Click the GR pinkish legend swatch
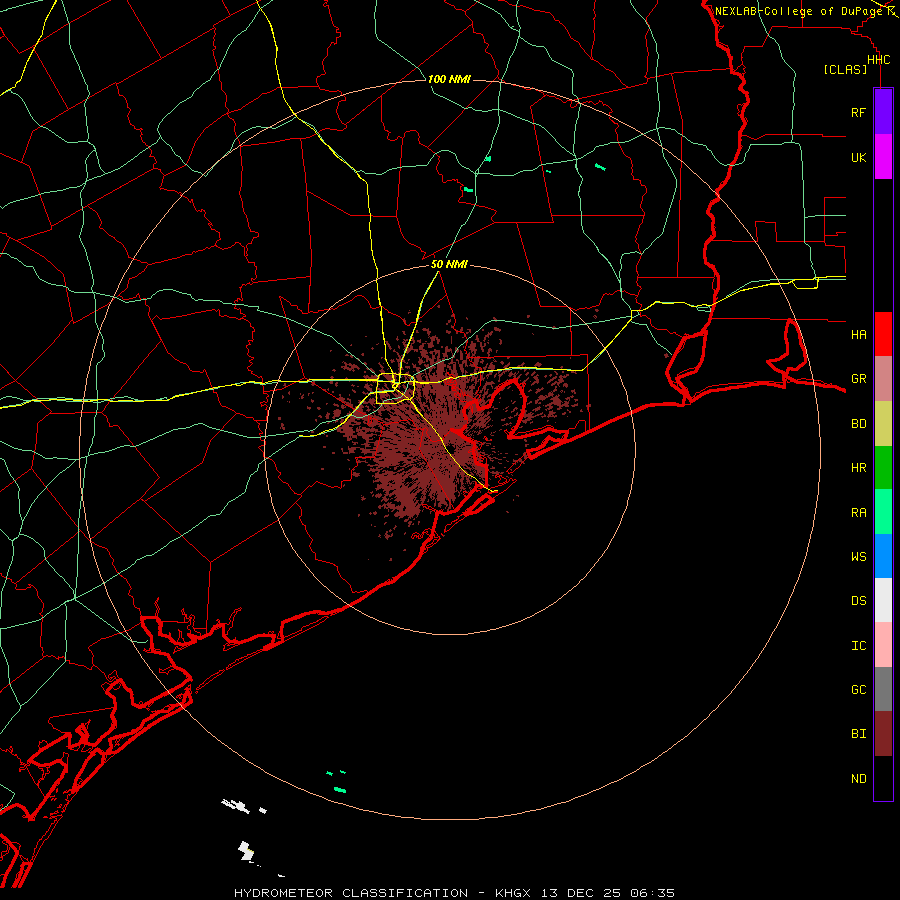900x900 pixels. pyautogui.click(x=883, y=379)
